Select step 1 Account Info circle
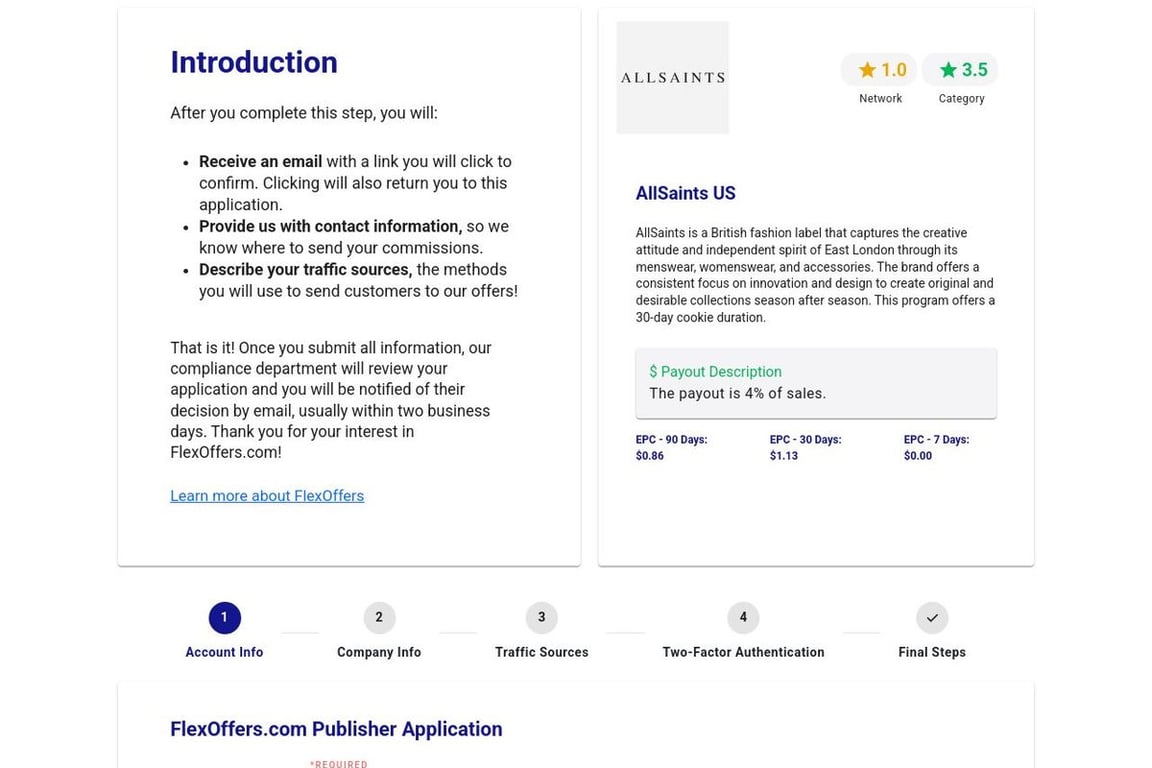 [224, 617]
